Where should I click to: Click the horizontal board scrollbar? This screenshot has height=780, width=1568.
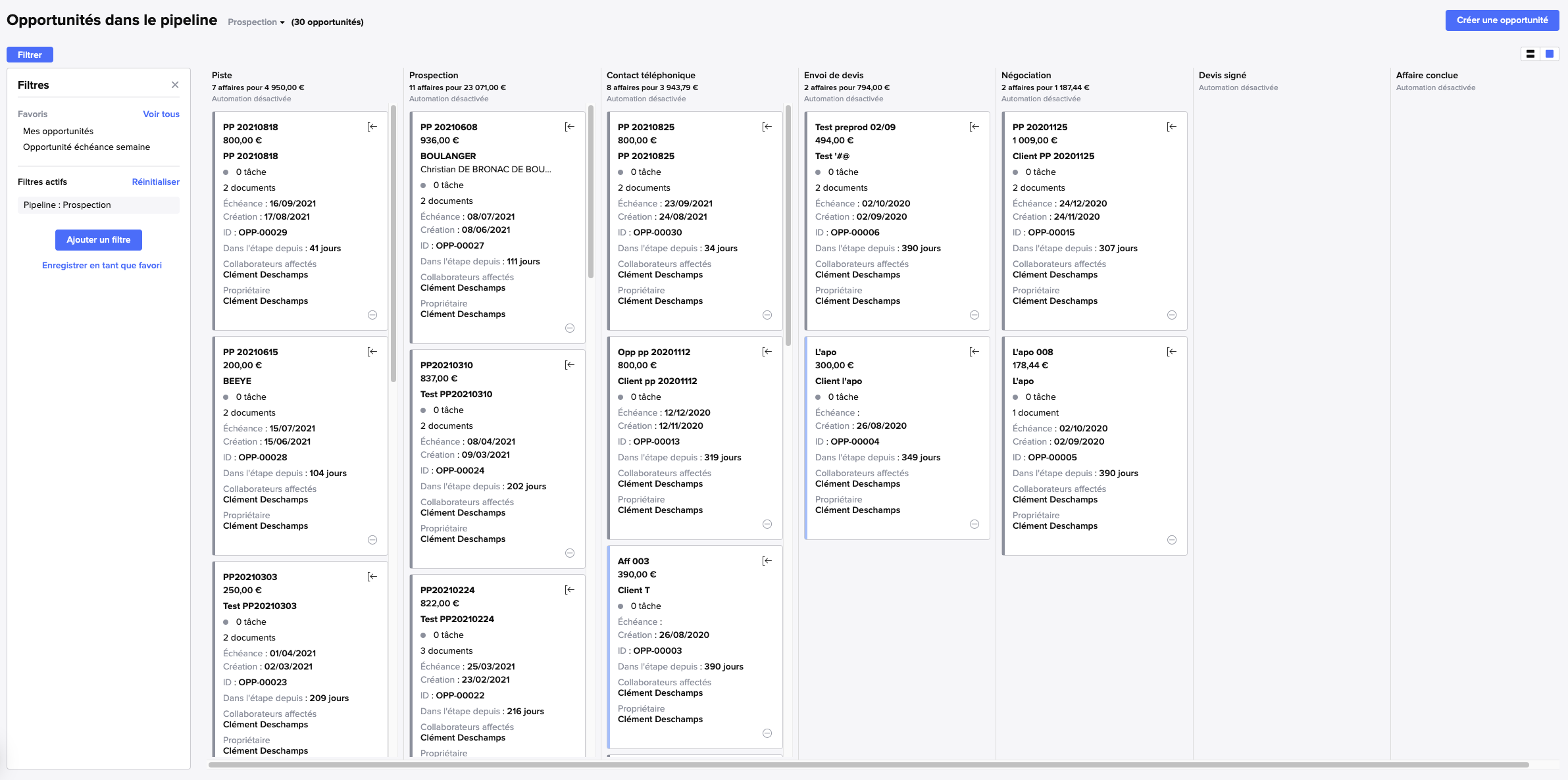click(x=869, y=765)
